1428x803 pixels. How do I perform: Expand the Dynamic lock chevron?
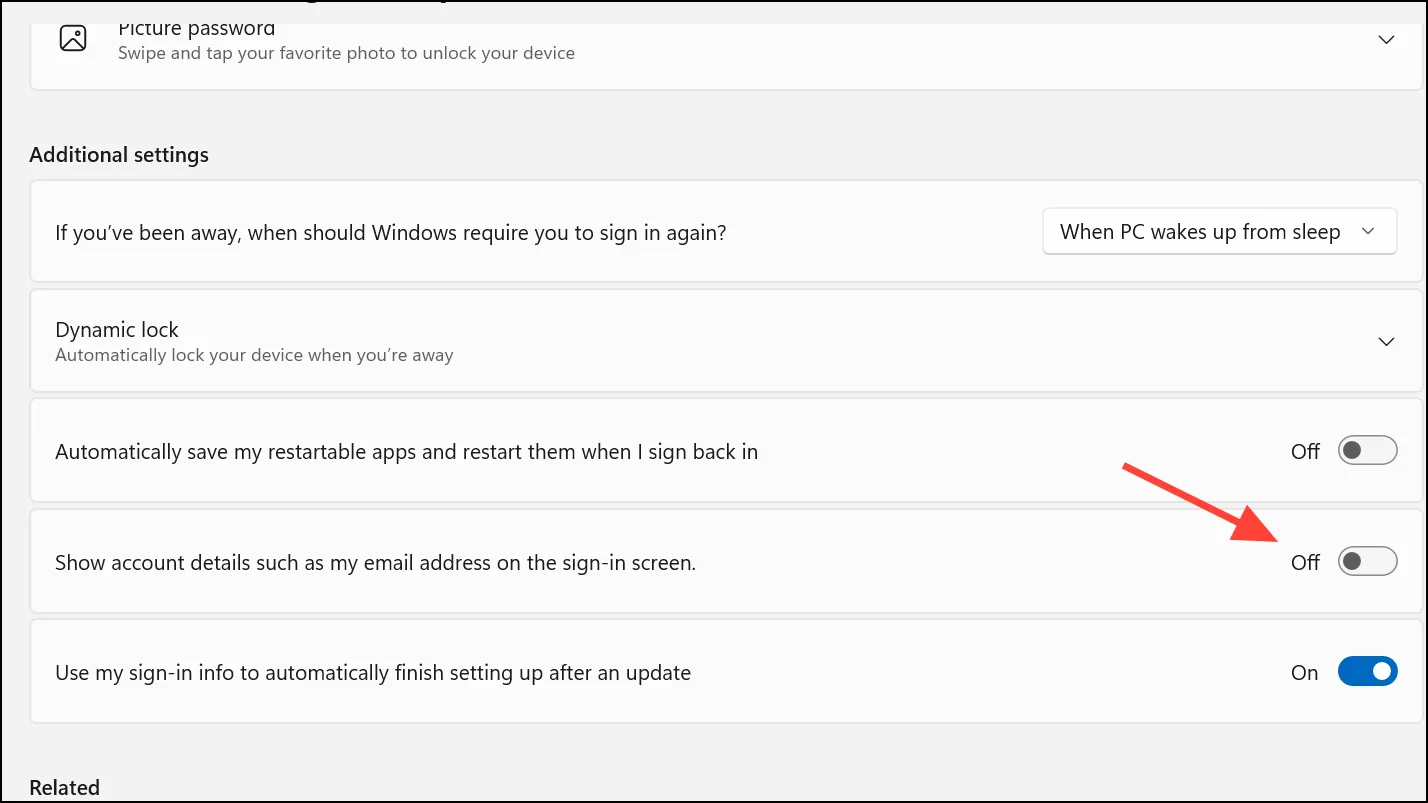coord(1386,342)
